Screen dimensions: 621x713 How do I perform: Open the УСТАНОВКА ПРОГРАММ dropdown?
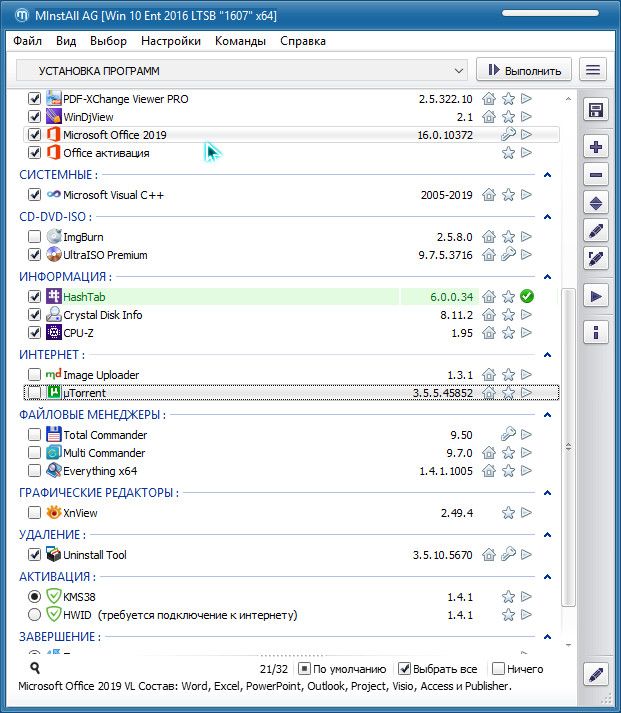242,70
